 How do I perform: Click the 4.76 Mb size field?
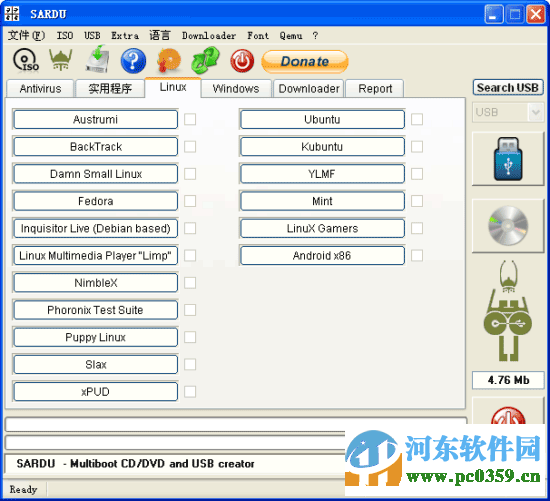508,380
